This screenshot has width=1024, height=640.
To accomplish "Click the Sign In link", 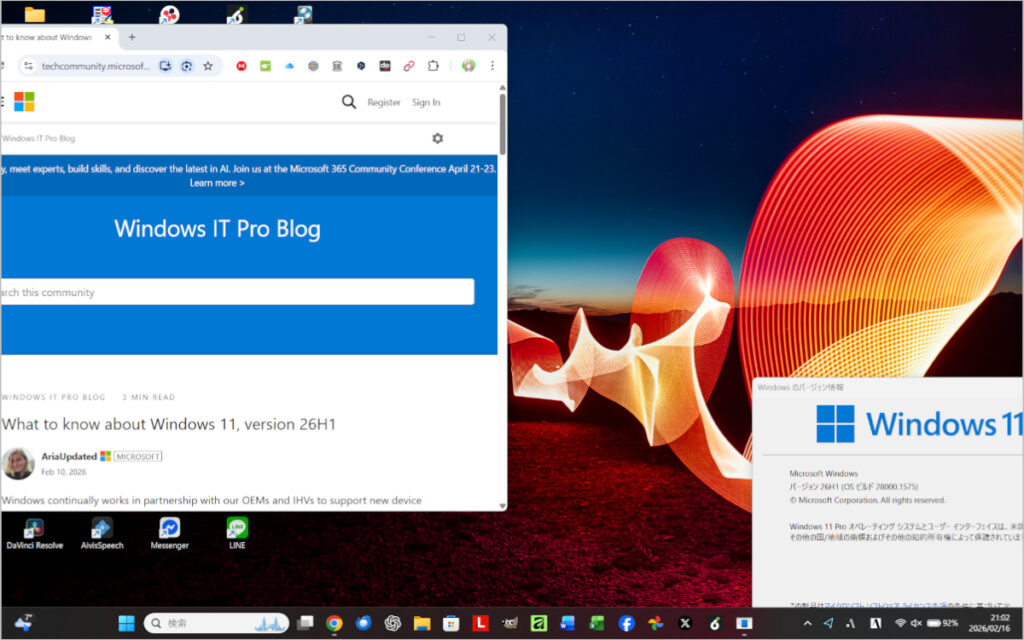I will pos(426,102).
